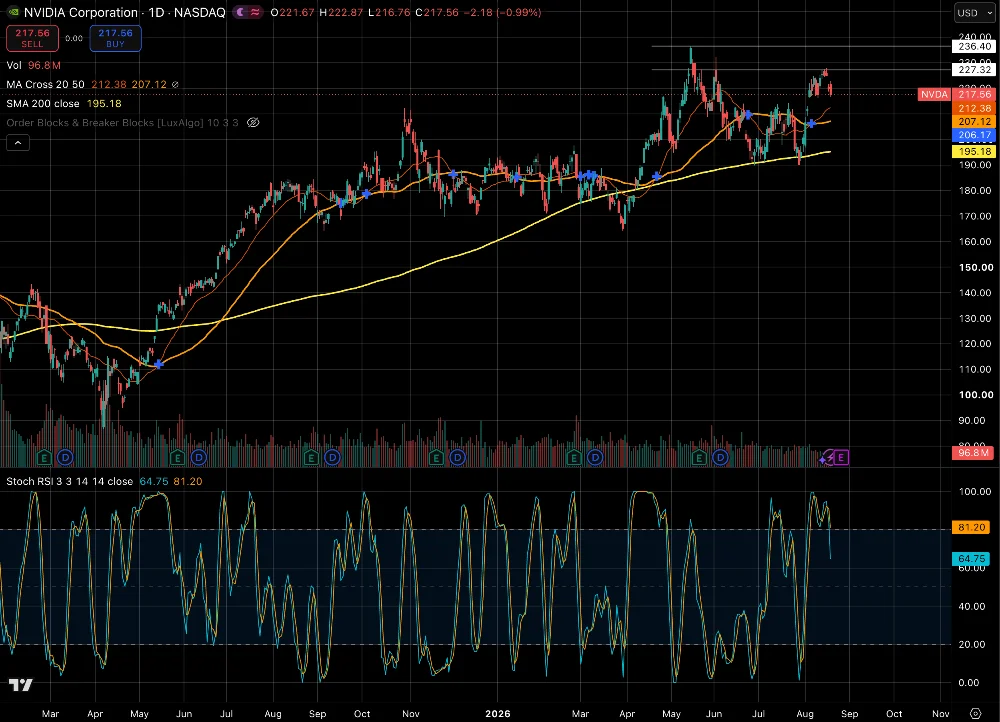The height and width of the screenshot is (722, 1000).
Task: Click the NVIDIA logo beside the symbol name
Action: (x=13, y=12)
